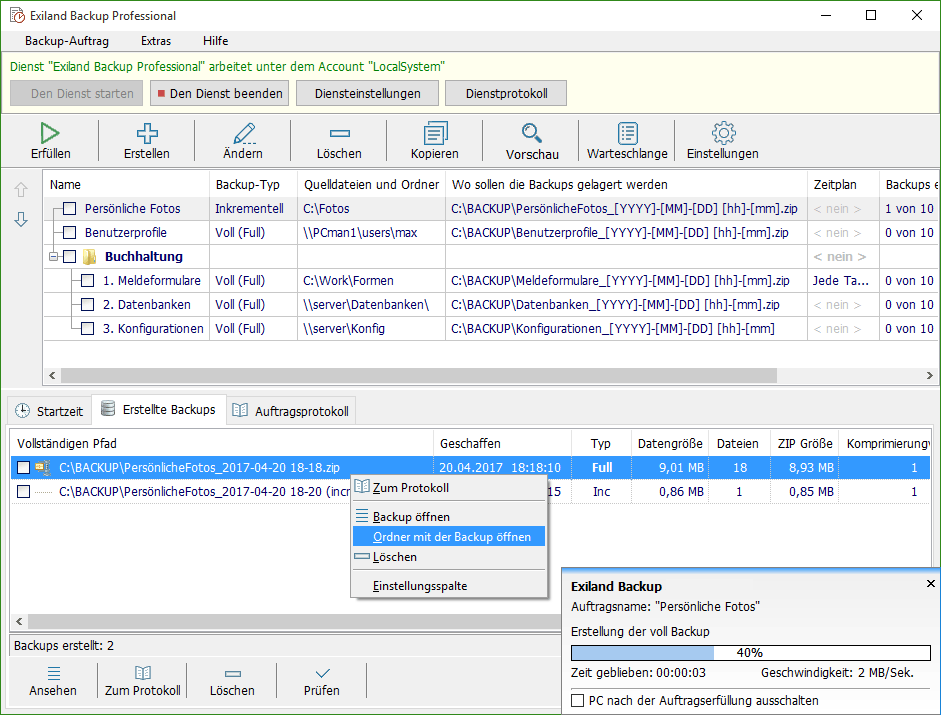Viewport: 941px width, 715px height.
Task: Open Einstellungen gear
Action: point(723,133)
